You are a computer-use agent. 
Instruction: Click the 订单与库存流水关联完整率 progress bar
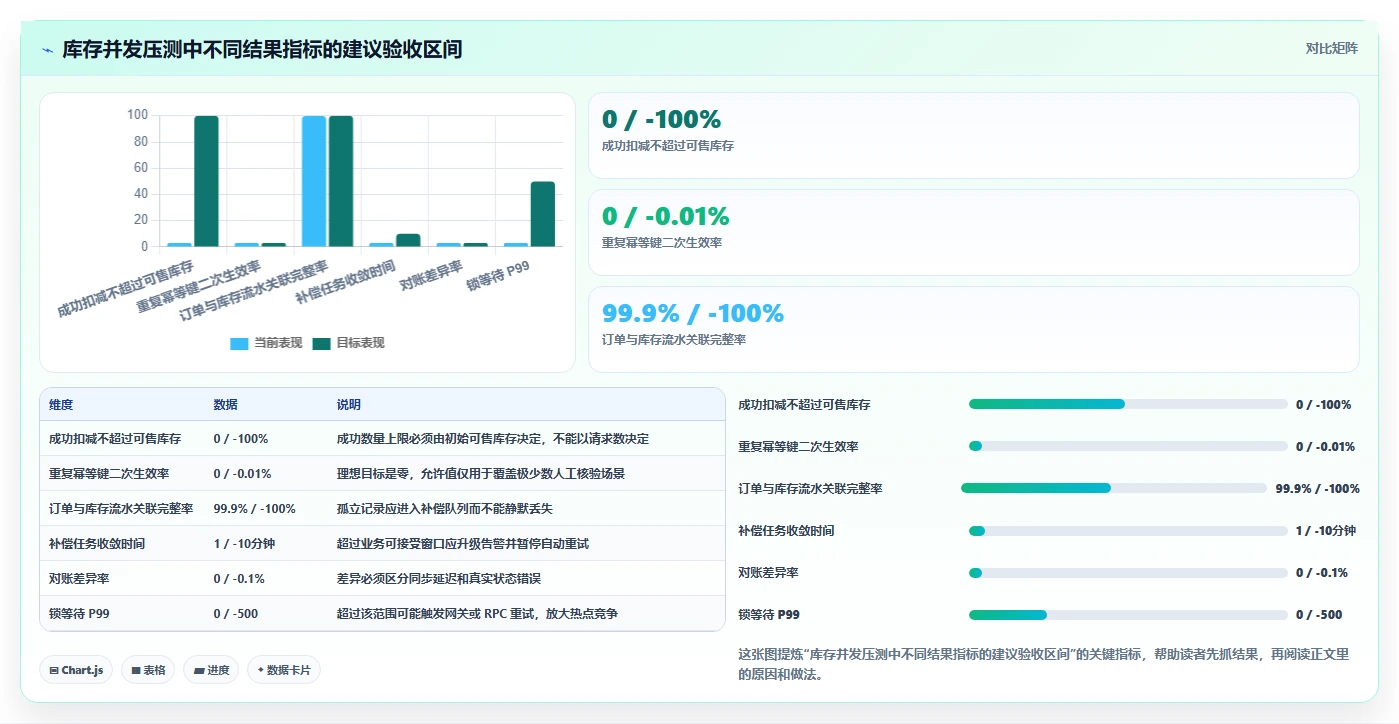(x=1114, y=488)
